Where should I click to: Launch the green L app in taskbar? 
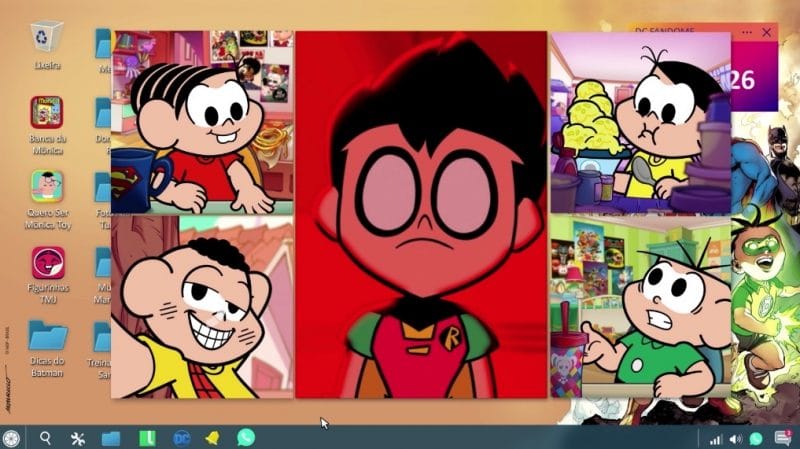click(146, 438)
